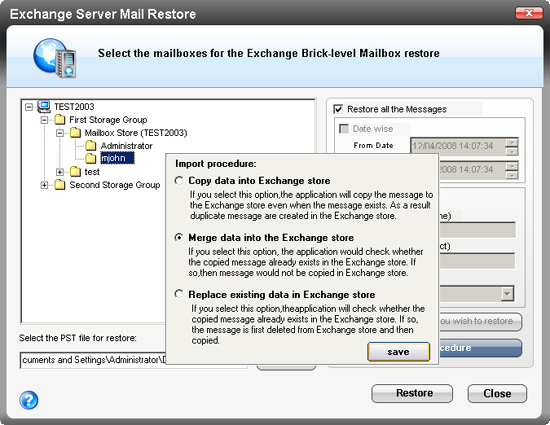The width and height of the screenshot is (550, 425).
Task: Expand the test node
Action: coord(60,172)
